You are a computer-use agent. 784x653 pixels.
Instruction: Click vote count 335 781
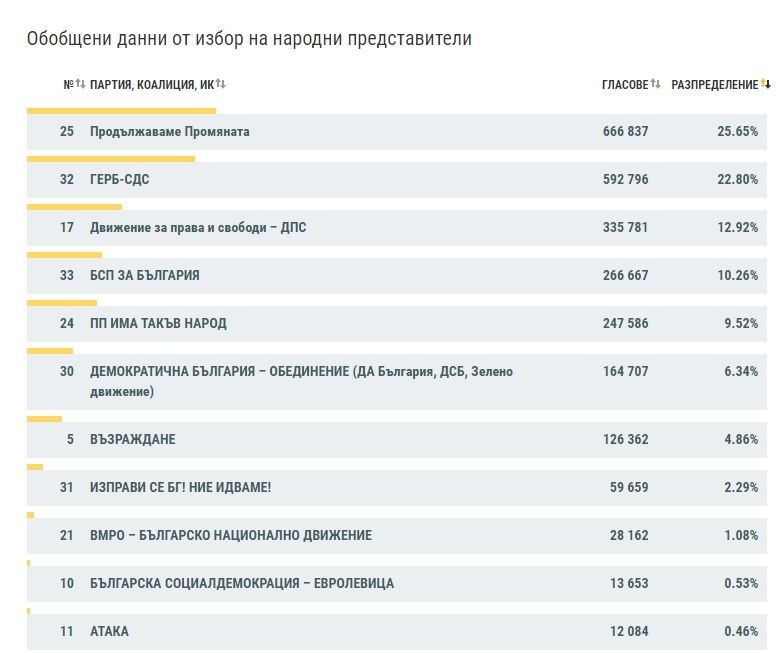[x=626, y=228]
